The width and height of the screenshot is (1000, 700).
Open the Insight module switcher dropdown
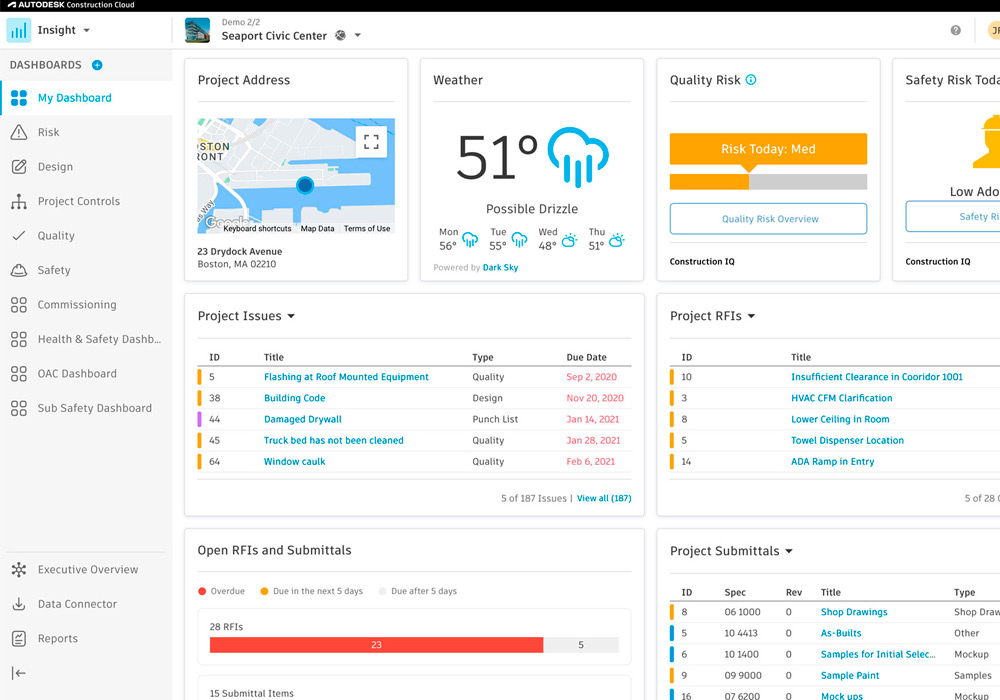point(87,31)
